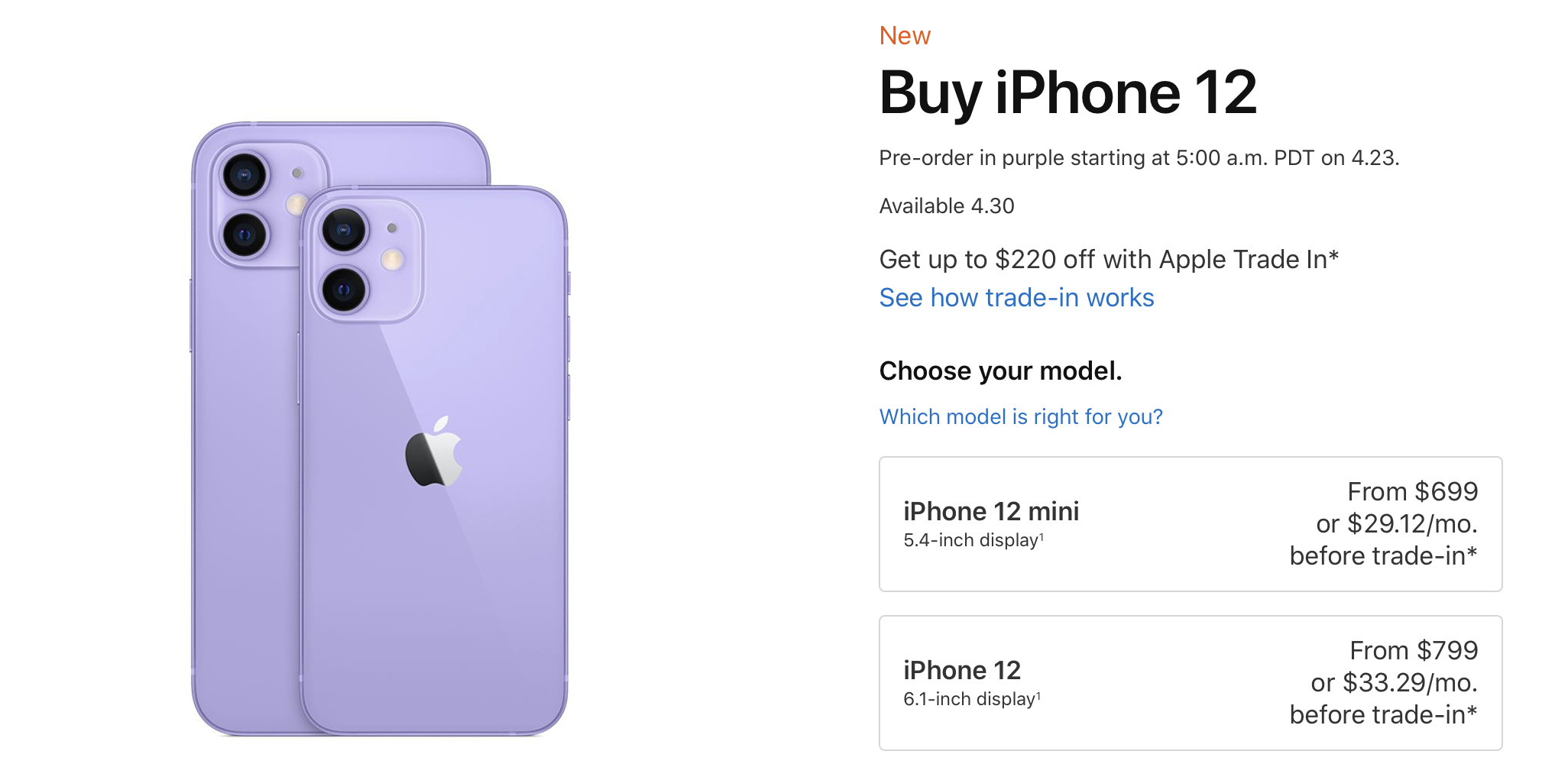Click the "Choose your model." heading
The width and height of the screenshot is (1568, 764).
(x=1000, y=371)
